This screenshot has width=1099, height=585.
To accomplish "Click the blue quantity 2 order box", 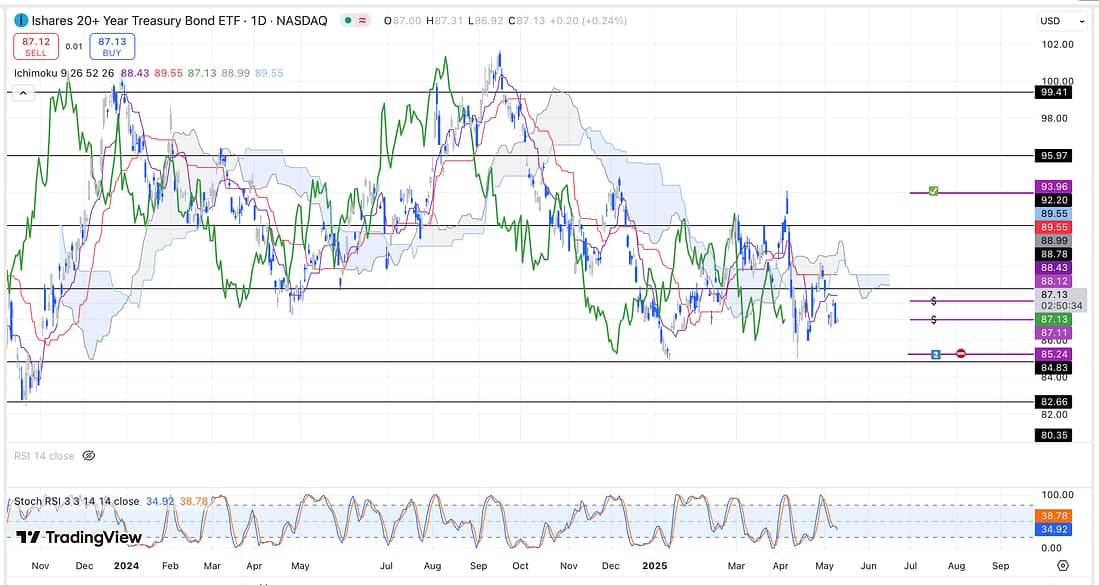I will point(935,354).
